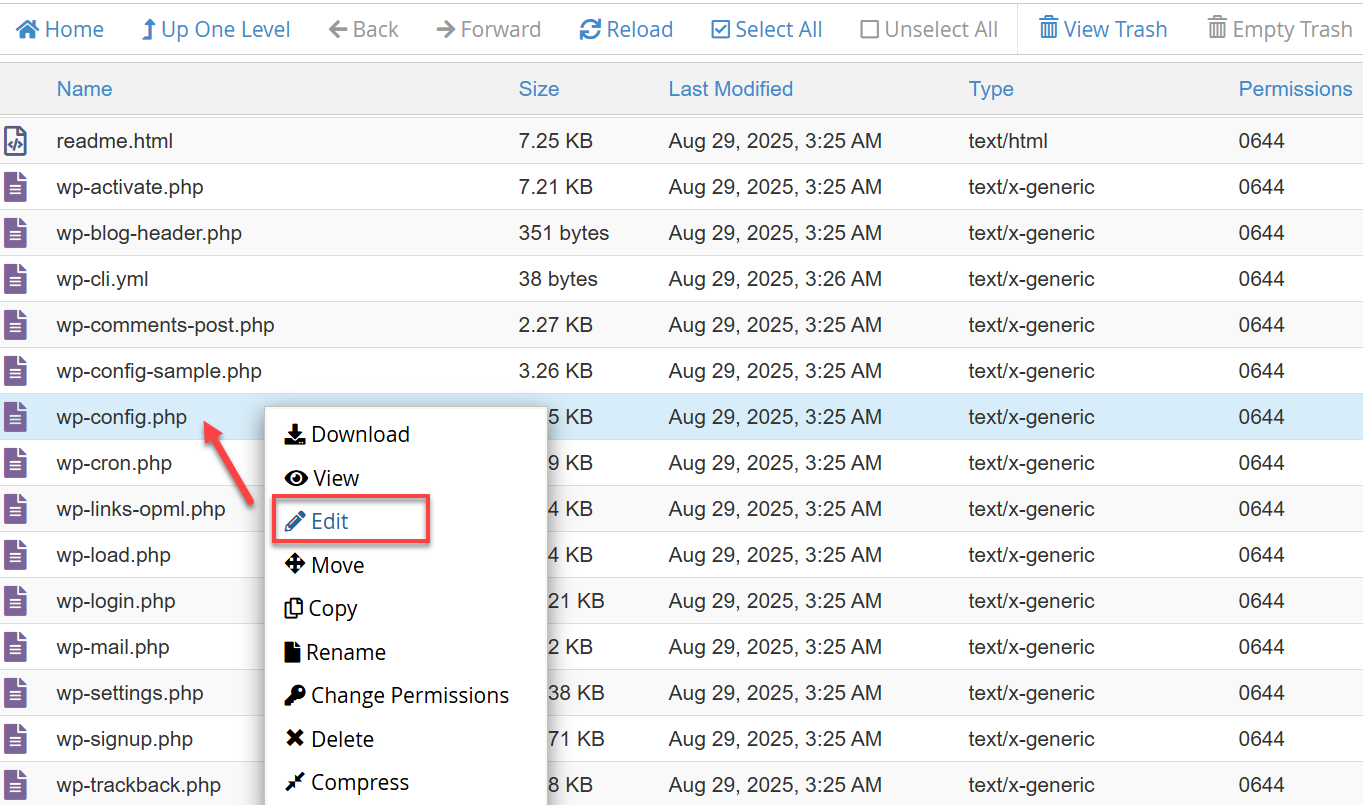This screenshot has width=1363, height=805.
Task: Sort by Size column header
Action: (x=538, y=89)
